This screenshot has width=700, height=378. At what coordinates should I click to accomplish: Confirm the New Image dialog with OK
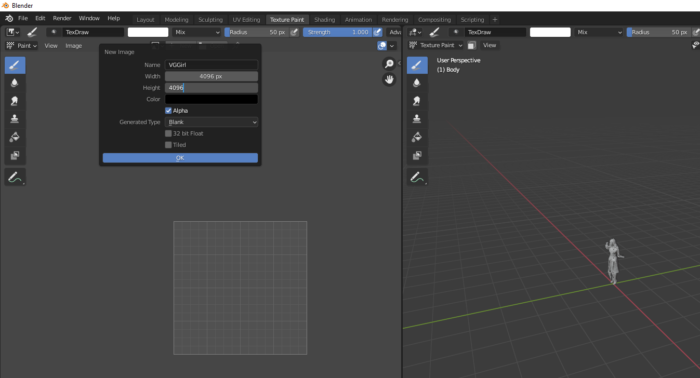pyautogui.click(x=180, y=158)
